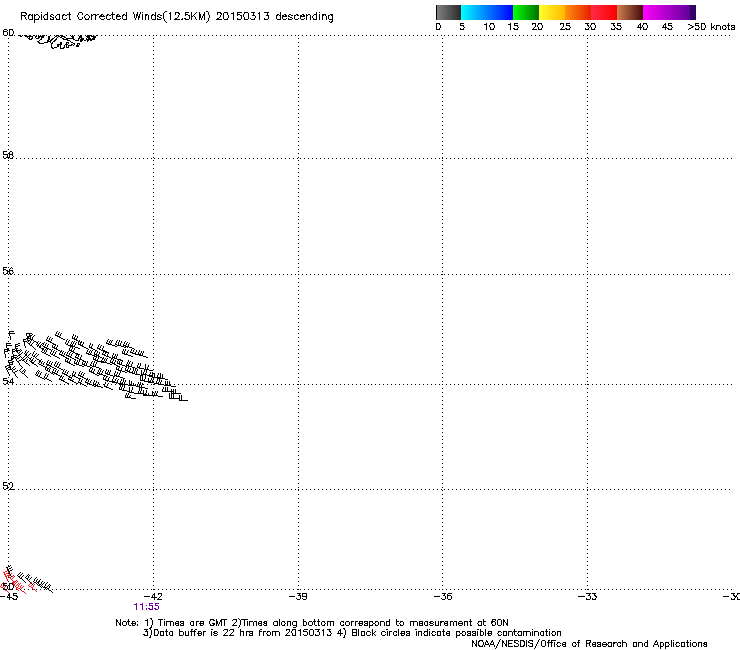Click the '-33' longitude axis label

(588, 597)
